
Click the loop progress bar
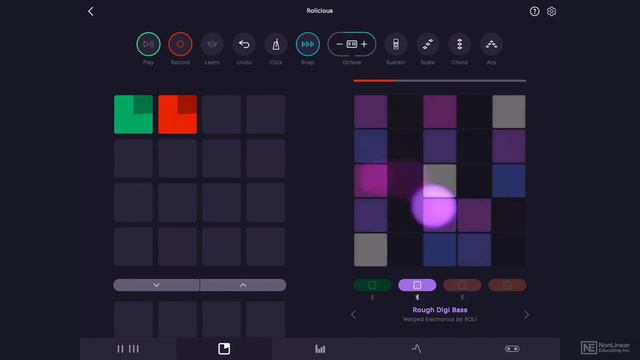click(440, 81)
